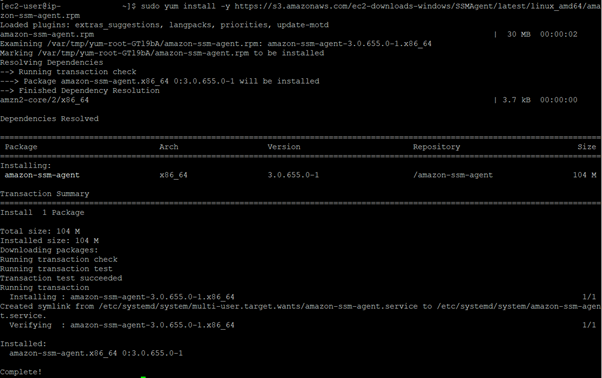Select the 'Arch' column header
The width and height of the screenshot is (602, 378).
169,147
